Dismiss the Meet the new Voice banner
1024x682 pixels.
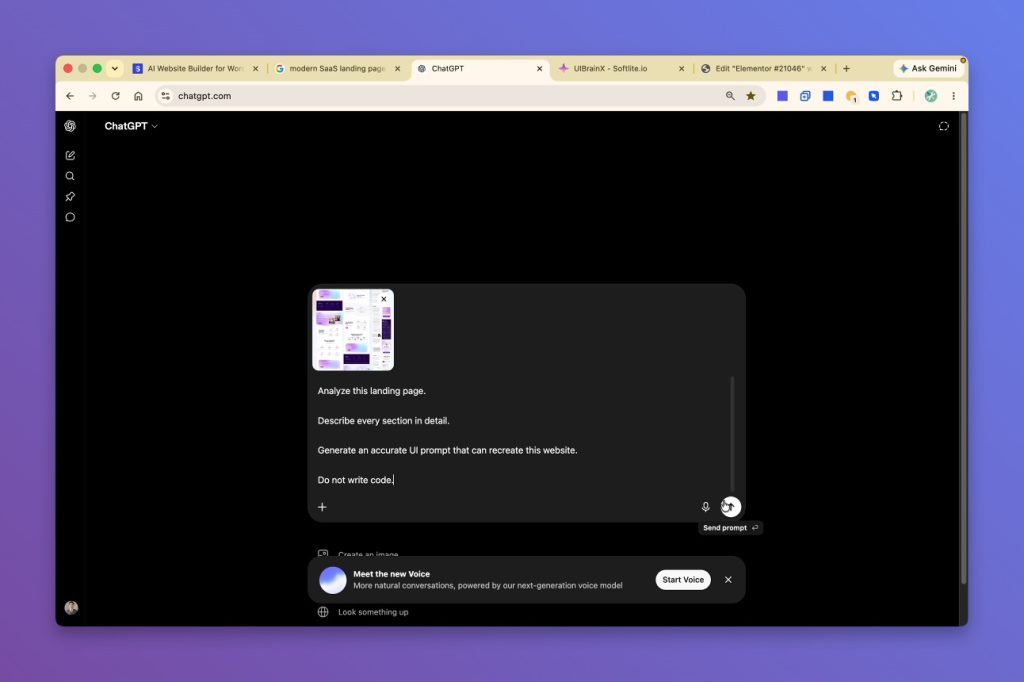click(728, 580)
